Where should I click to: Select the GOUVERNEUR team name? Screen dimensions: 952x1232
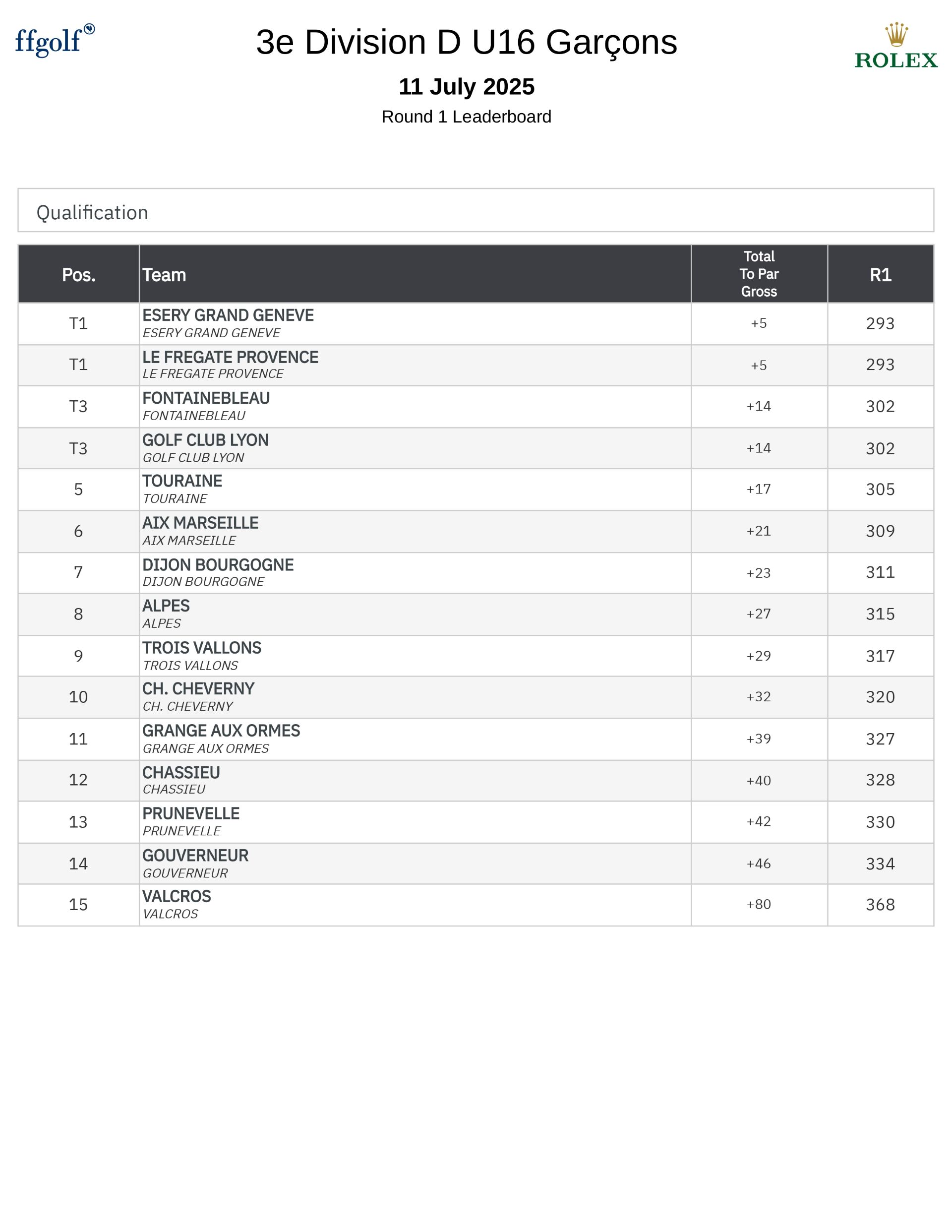click(195, 855)
